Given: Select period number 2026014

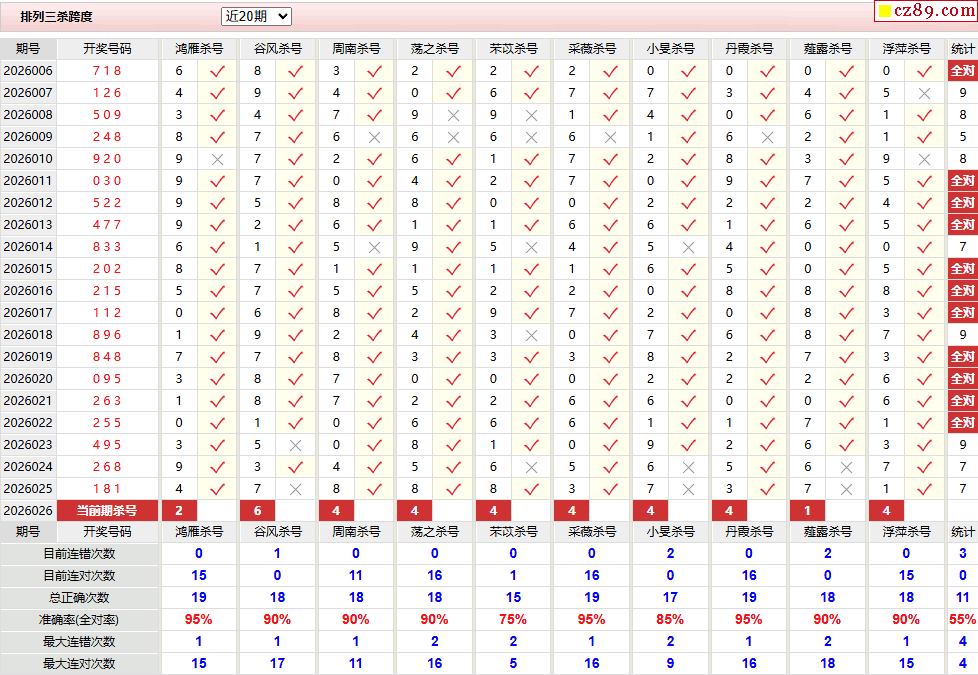Looking at the screenshot, I should point(28,246).
